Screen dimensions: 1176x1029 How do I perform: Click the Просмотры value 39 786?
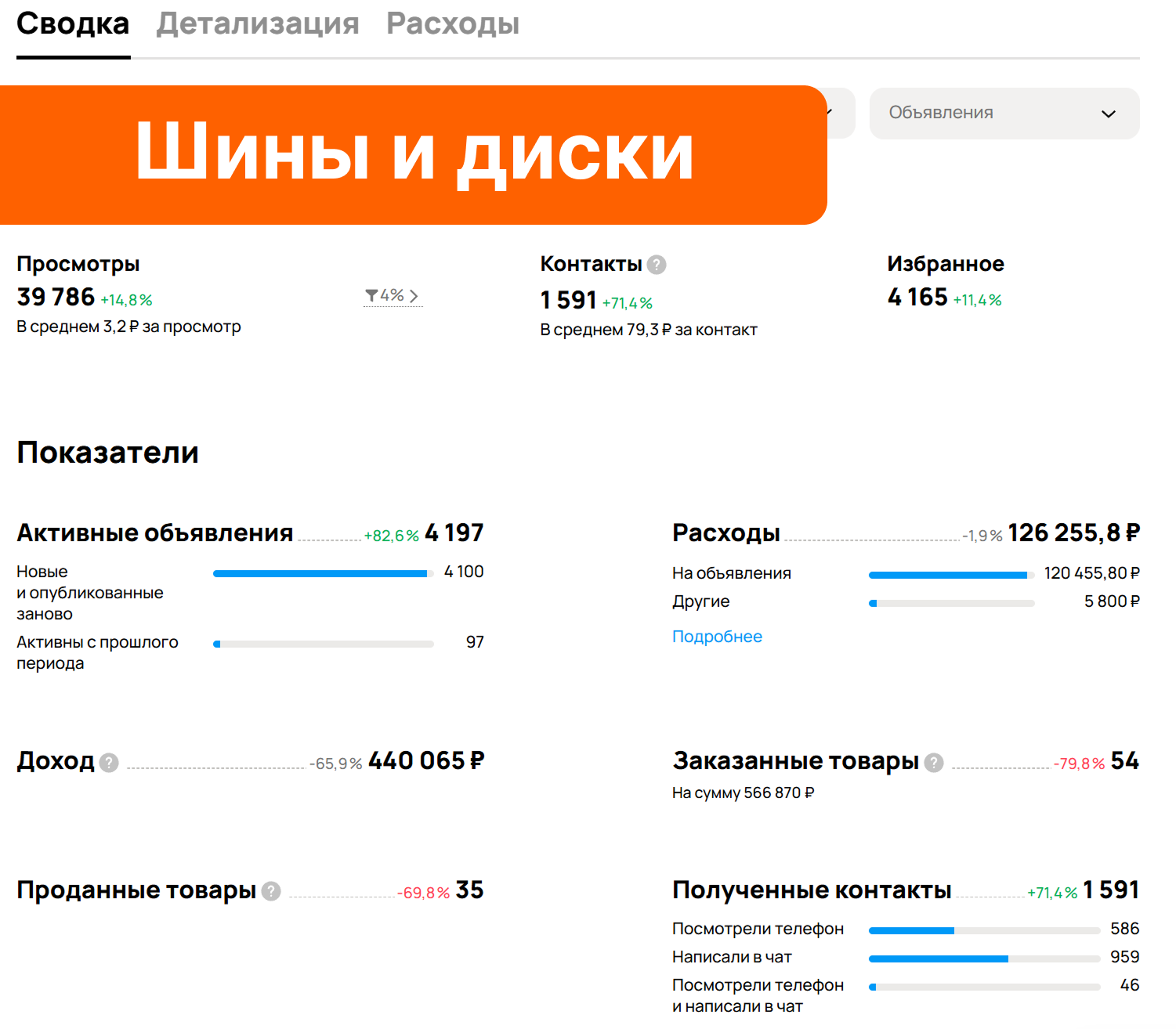56,298
